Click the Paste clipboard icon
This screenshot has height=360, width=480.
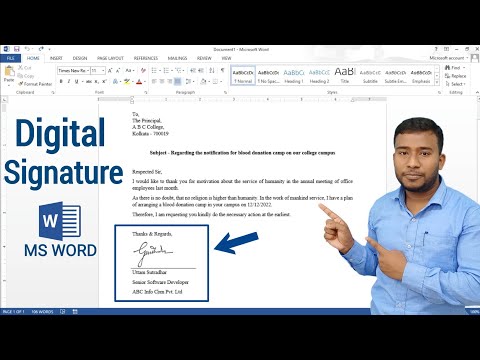[9, 71]
